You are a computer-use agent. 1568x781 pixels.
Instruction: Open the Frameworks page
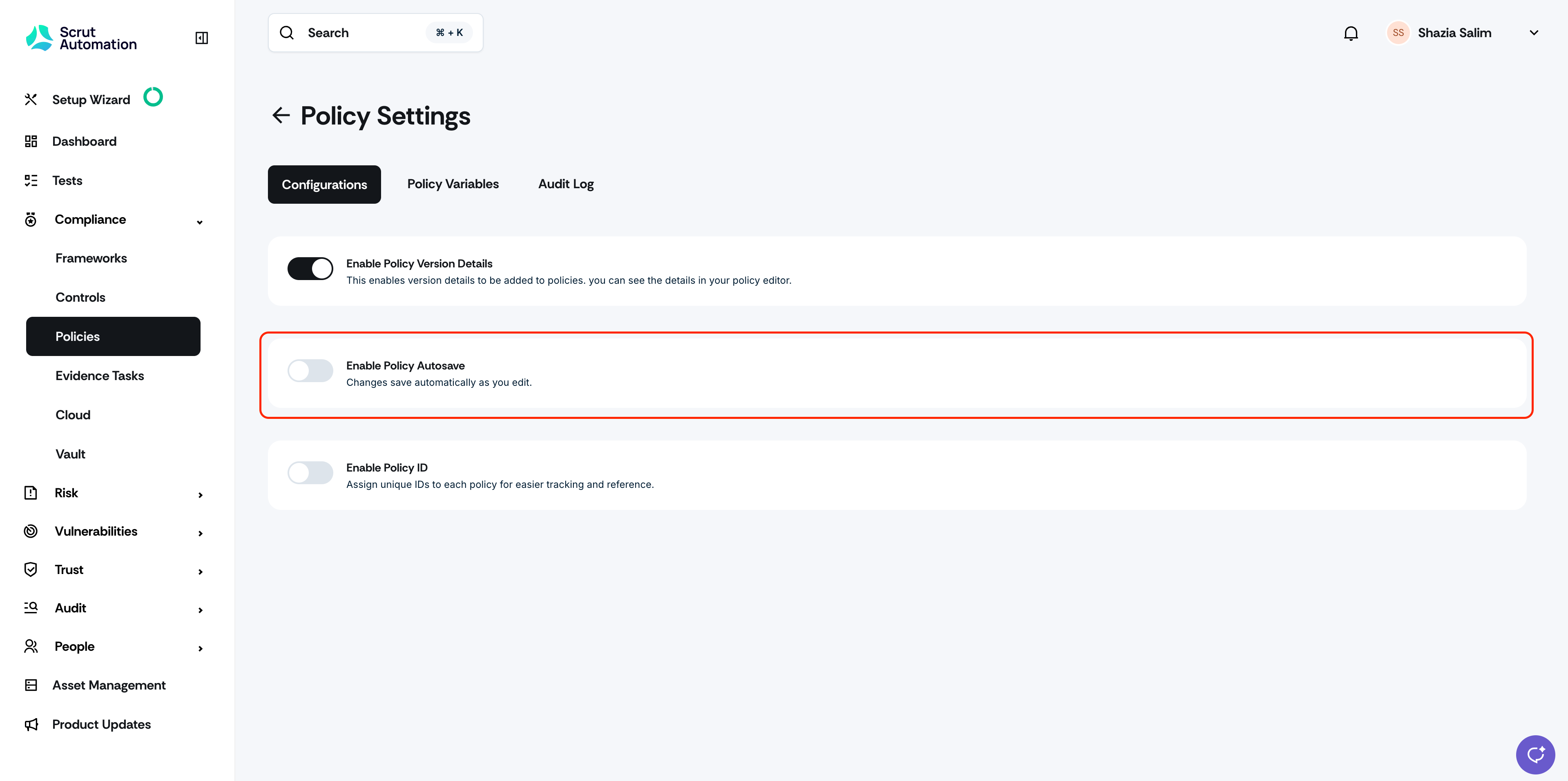point(91,258)
